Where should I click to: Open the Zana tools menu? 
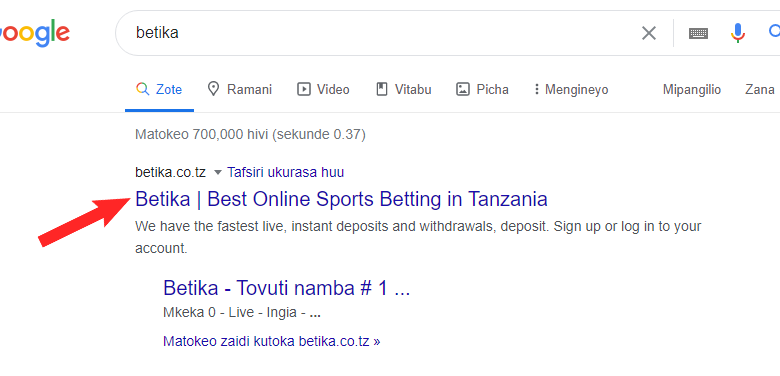[x=760, y=90]
